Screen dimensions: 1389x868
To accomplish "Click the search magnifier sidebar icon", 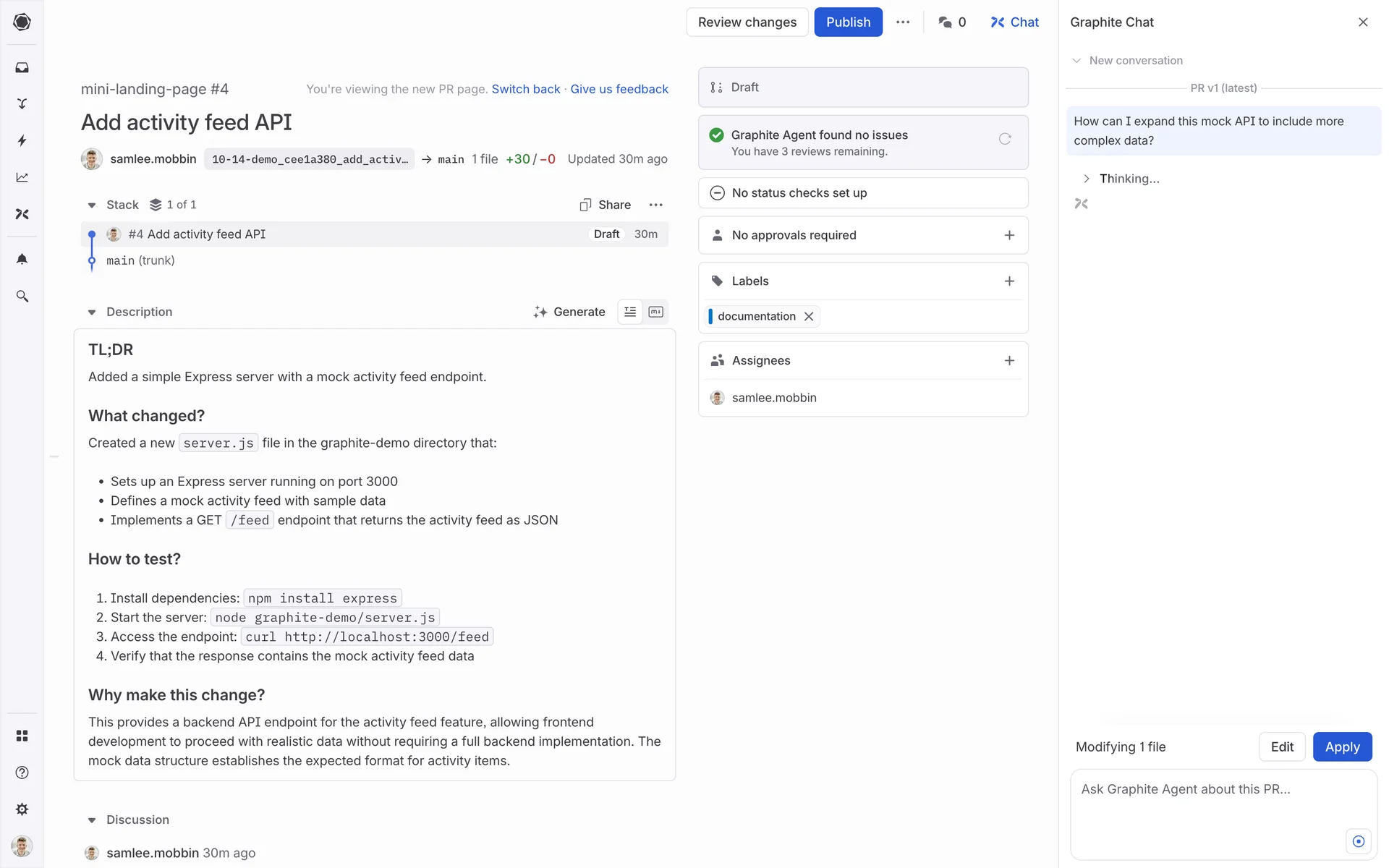I will click(22, 296).
